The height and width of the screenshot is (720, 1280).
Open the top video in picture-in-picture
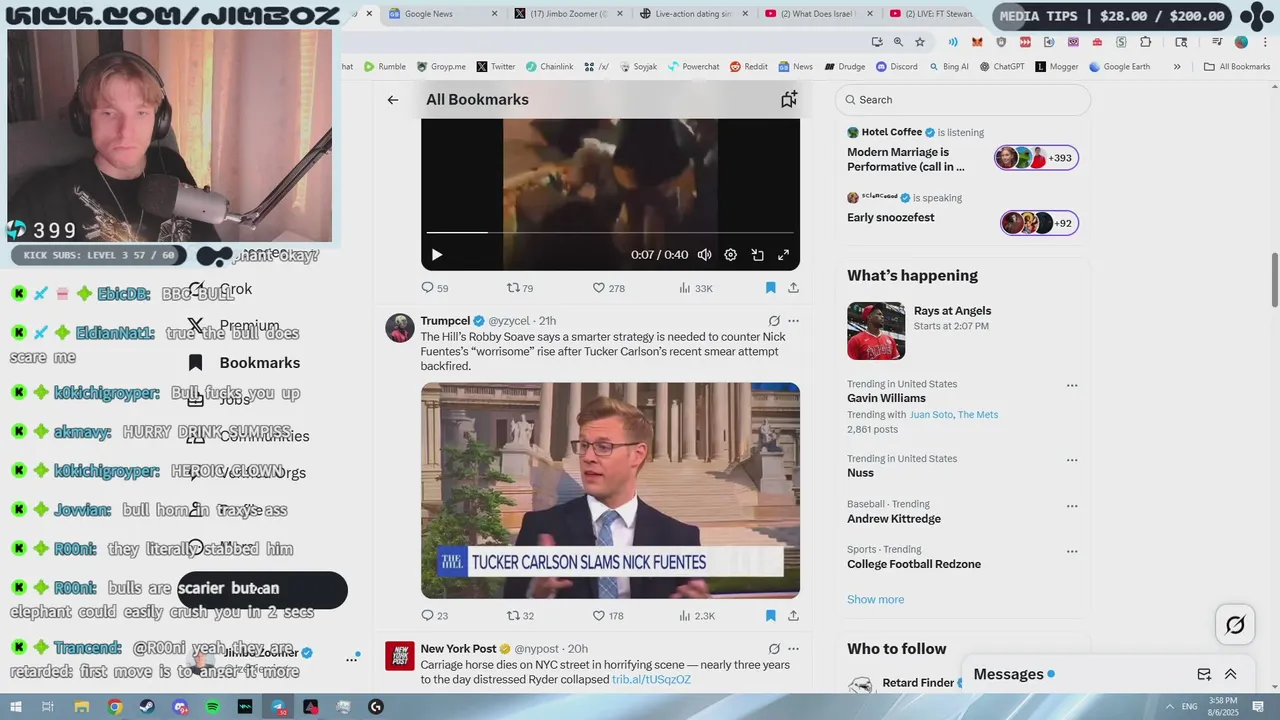pos(757,255)
